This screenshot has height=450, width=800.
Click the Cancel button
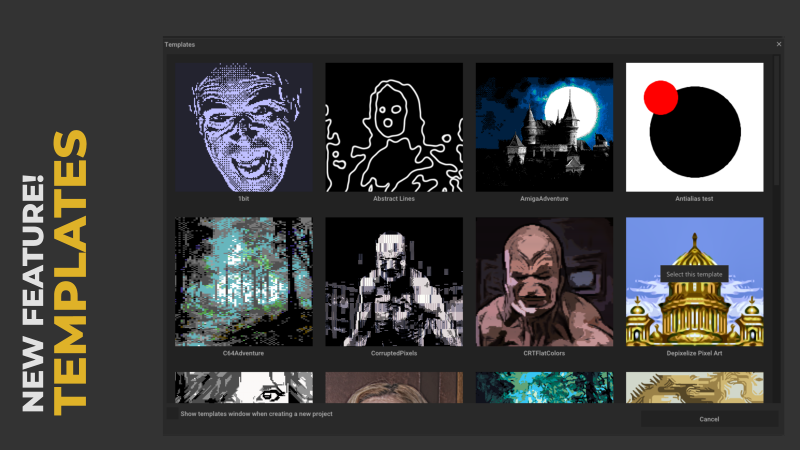[x=709, y=419]
